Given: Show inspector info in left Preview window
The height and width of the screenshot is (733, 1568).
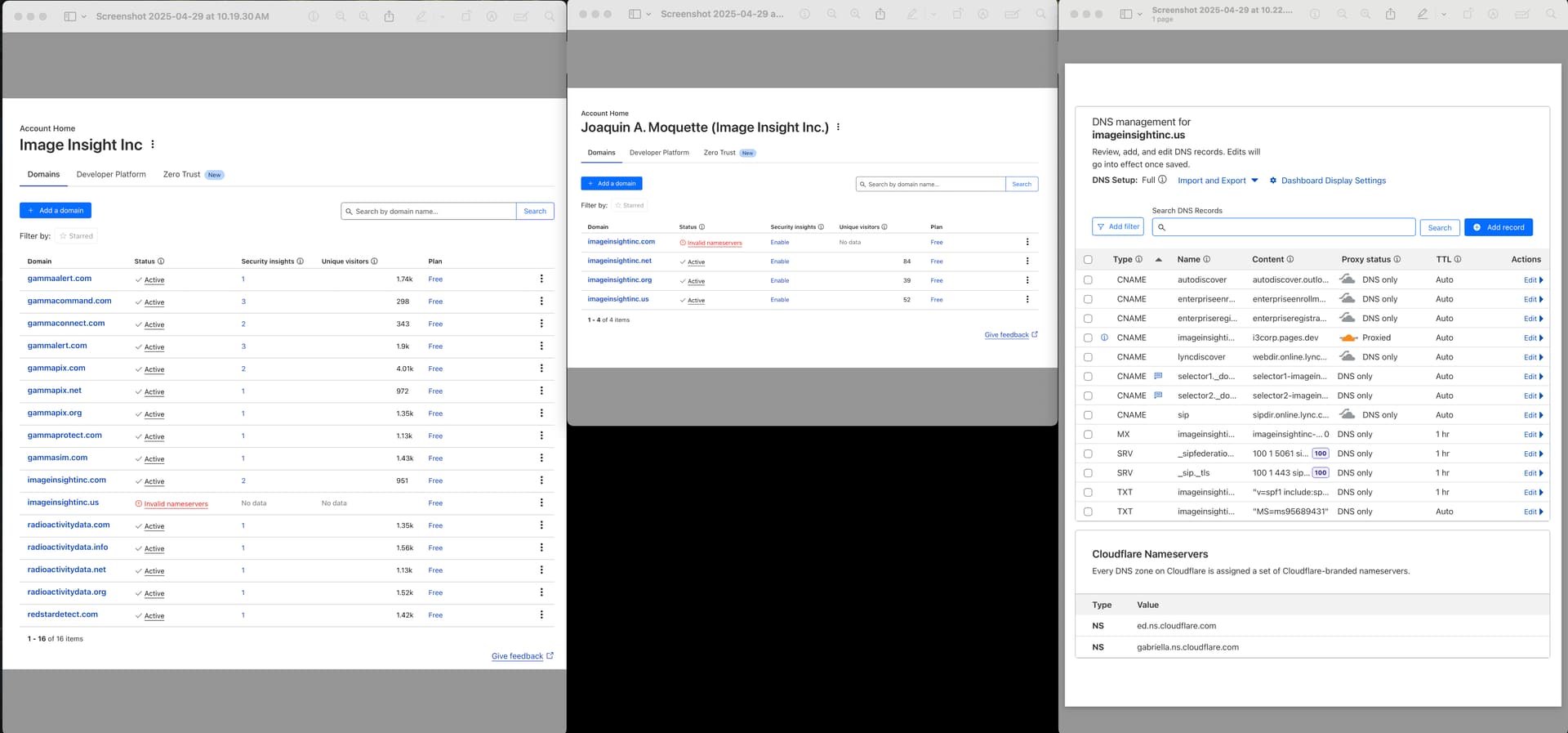Looking at the screenshot, I should coord(314,16).
